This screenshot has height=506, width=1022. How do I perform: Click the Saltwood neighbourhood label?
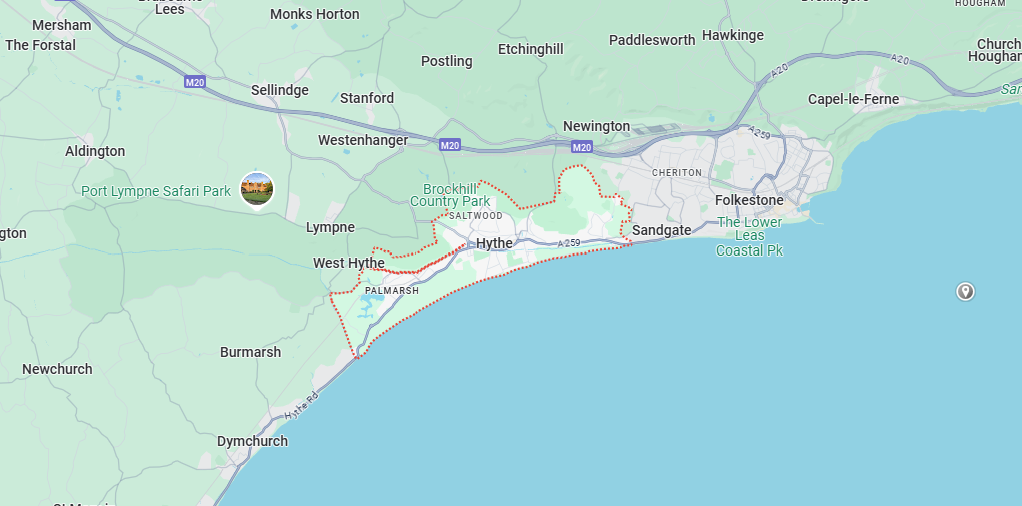click(476, 215)
